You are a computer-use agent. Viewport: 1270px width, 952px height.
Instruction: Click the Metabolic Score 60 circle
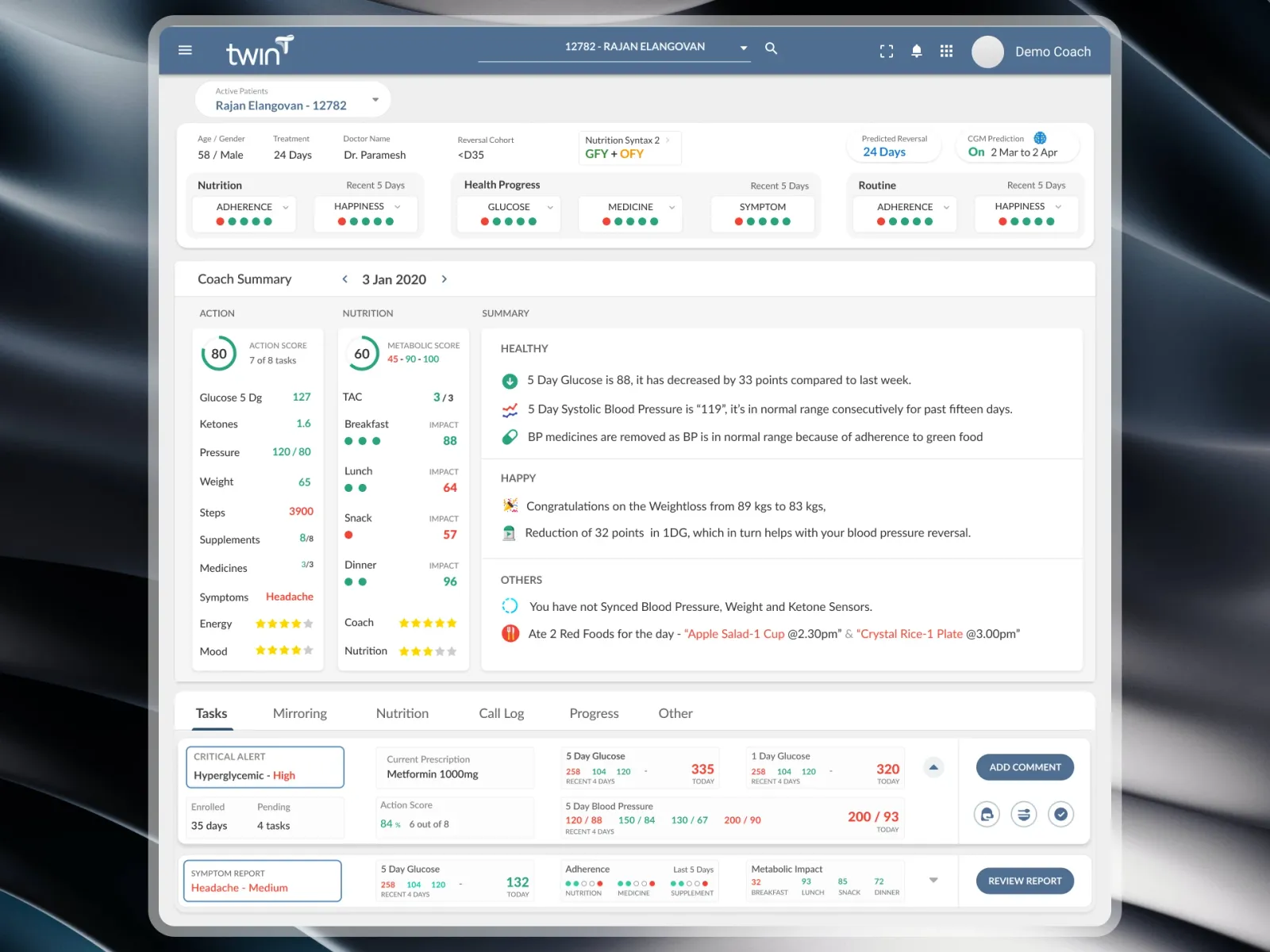click(362, 354)
